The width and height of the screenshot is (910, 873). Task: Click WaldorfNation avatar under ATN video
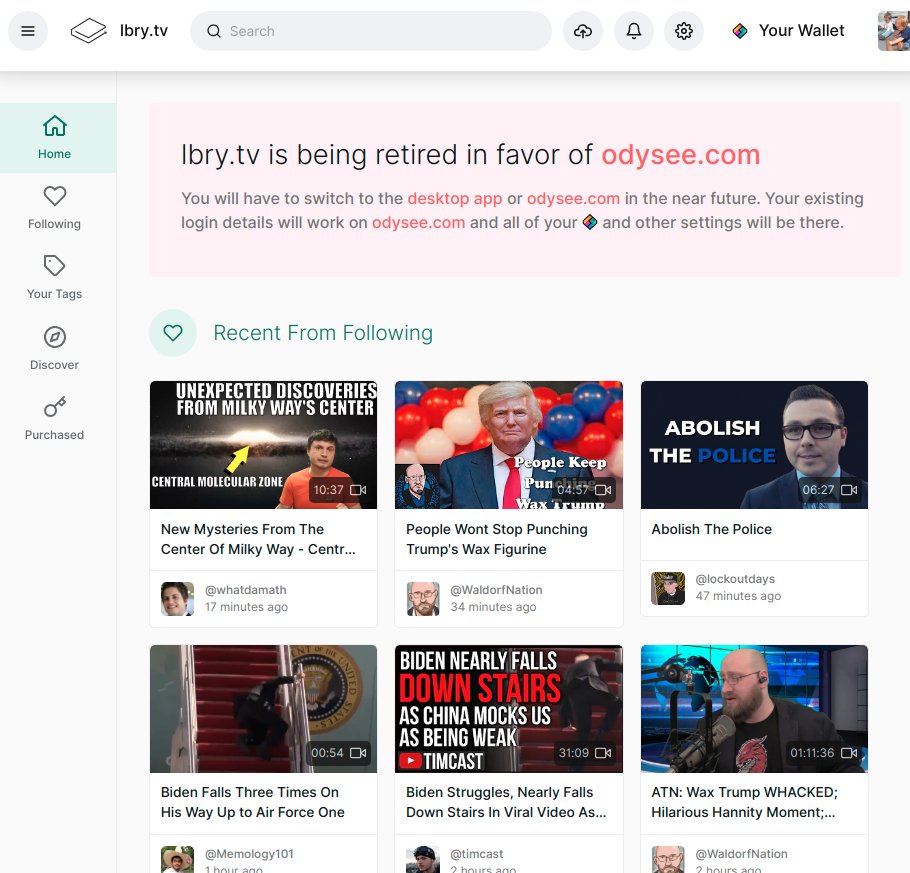tap(668, 860)
